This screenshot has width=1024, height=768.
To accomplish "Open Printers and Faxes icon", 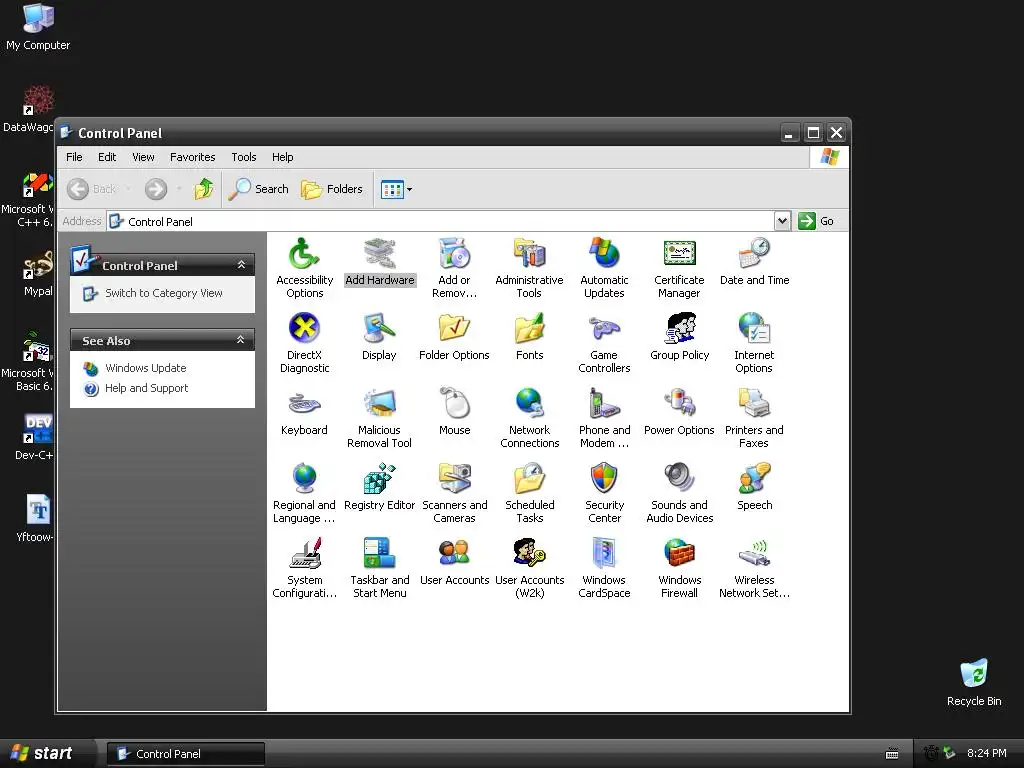I will click(754, 418).
